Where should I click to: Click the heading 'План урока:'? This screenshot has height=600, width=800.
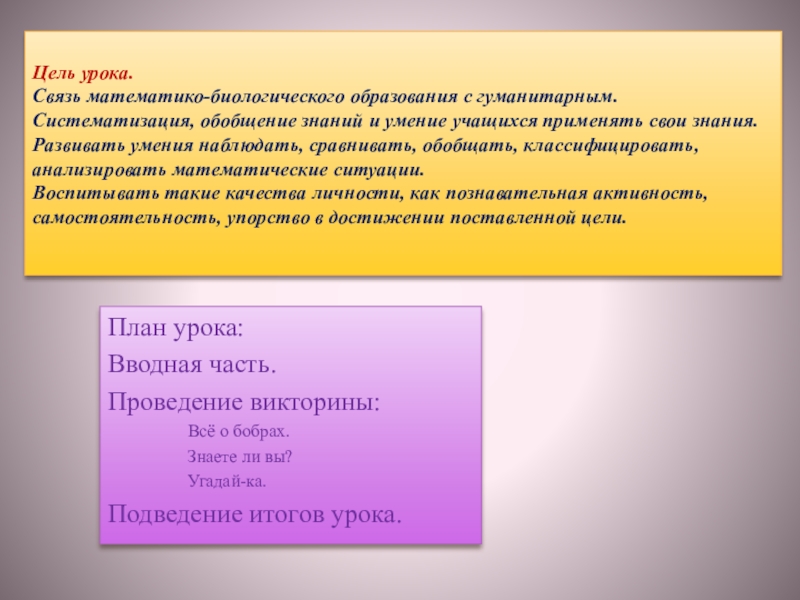pos(176,328)
